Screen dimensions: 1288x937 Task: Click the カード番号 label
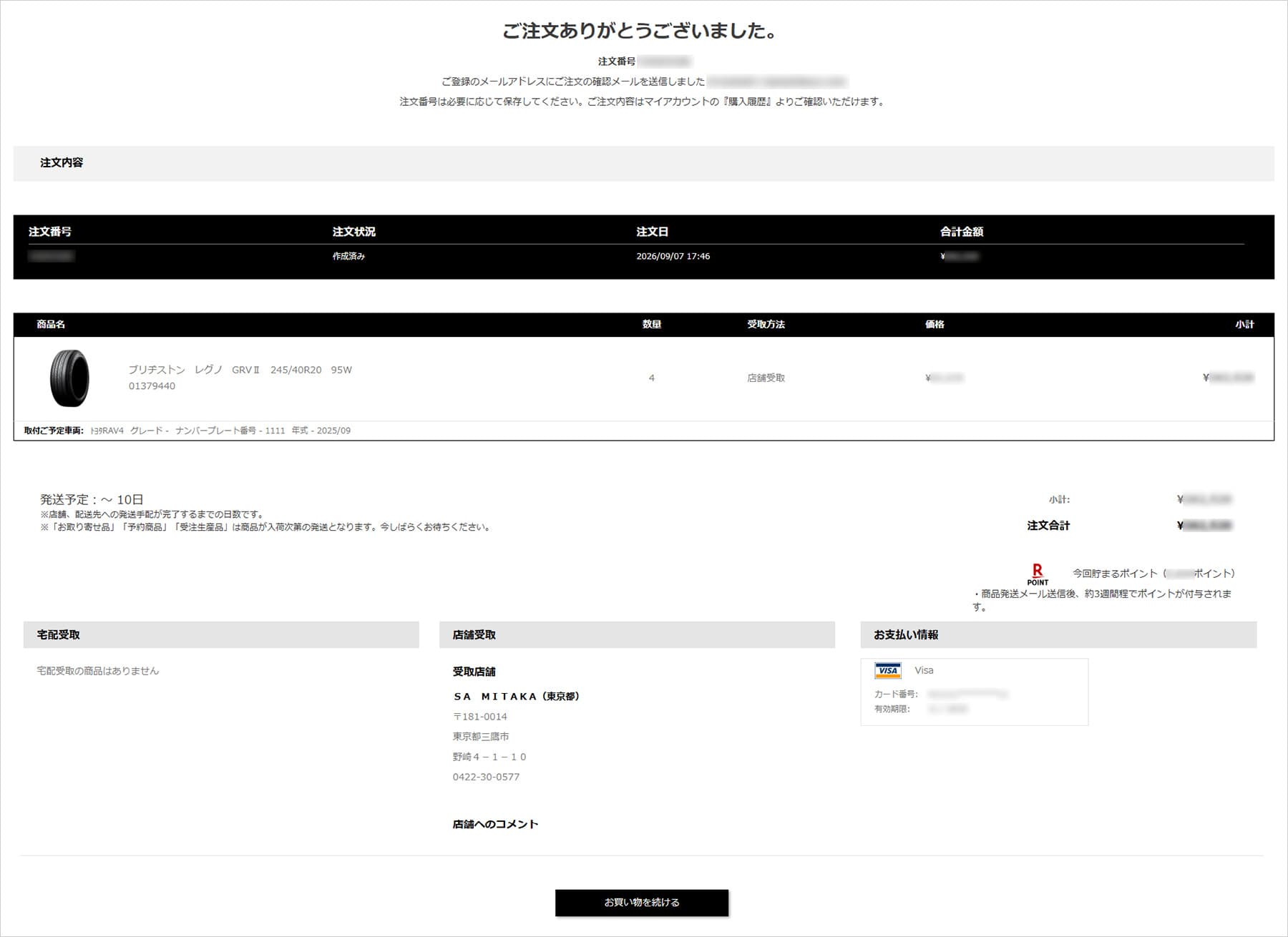pos(896,694)
